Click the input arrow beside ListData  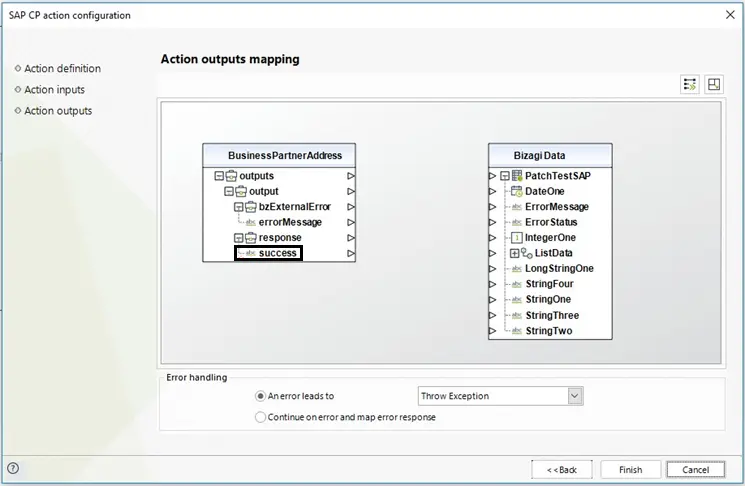click(493, 253)
